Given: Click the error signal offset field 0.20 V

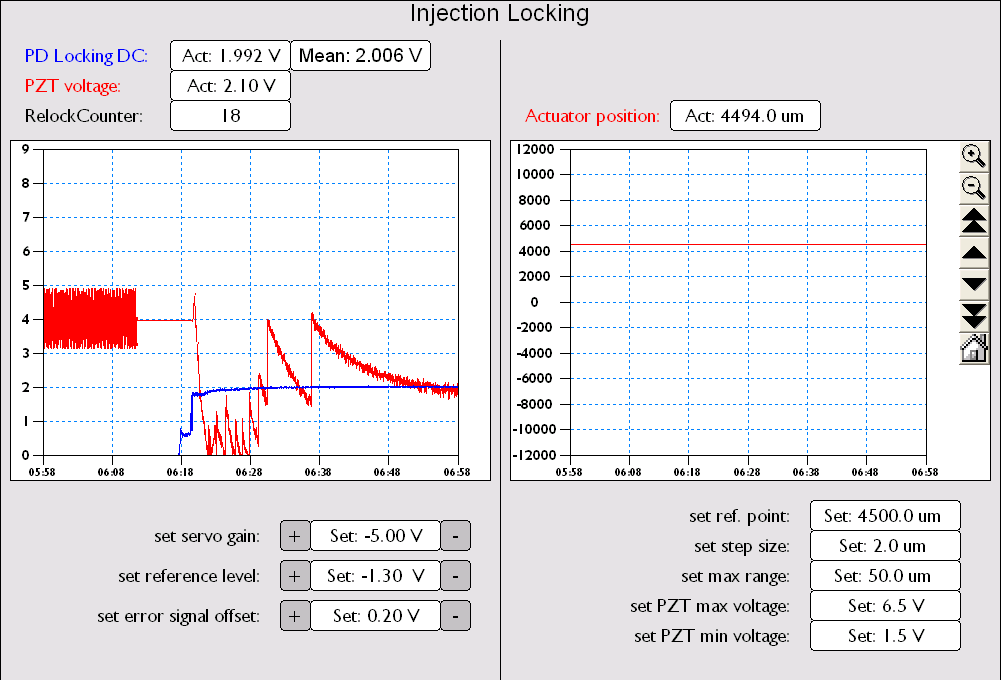Looking at the screenshot, I should 375,616.
